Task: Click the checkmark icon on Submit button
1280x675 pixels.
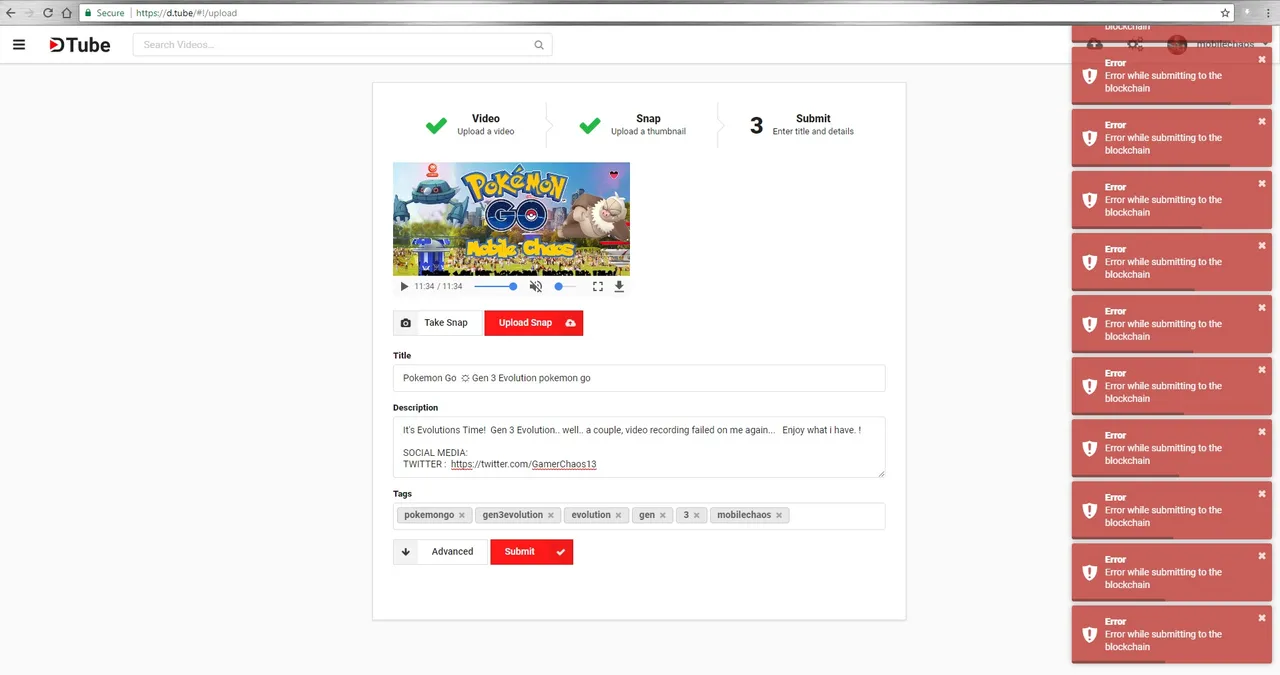Action: [561, 552]
